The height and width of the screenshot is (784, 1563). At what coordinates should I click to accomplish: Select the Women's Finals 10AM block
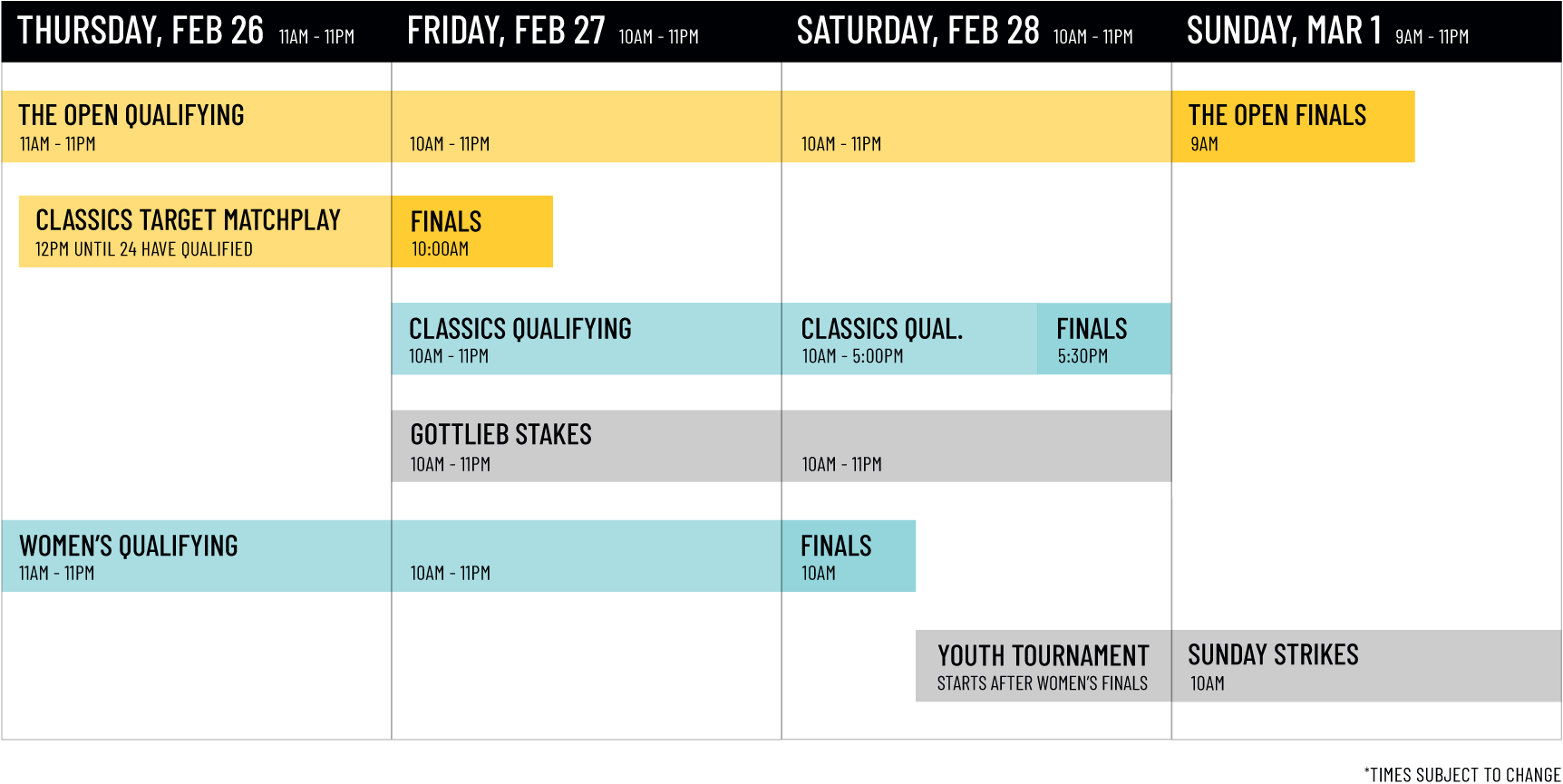click(848, 557)
